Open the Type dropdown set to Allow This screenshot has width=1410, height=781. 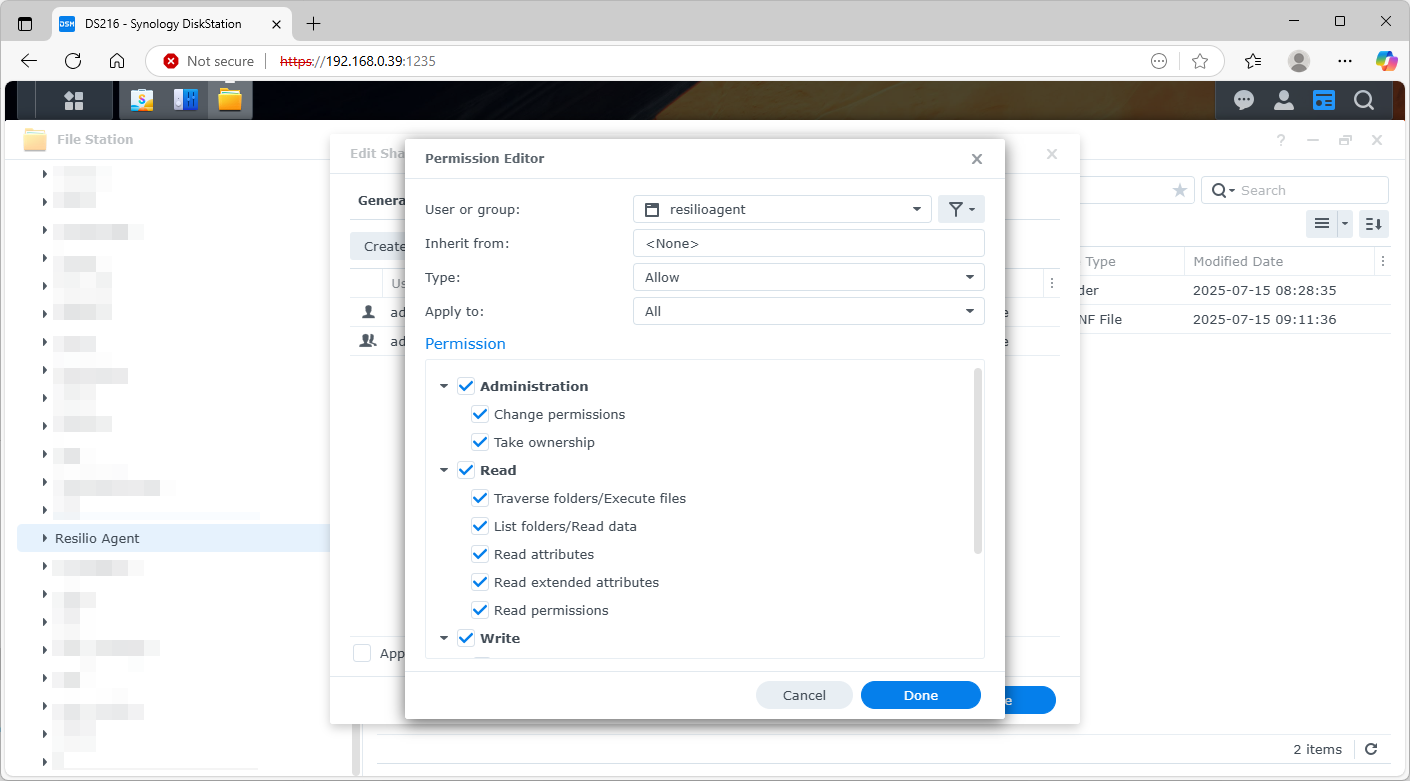[808, 277]
